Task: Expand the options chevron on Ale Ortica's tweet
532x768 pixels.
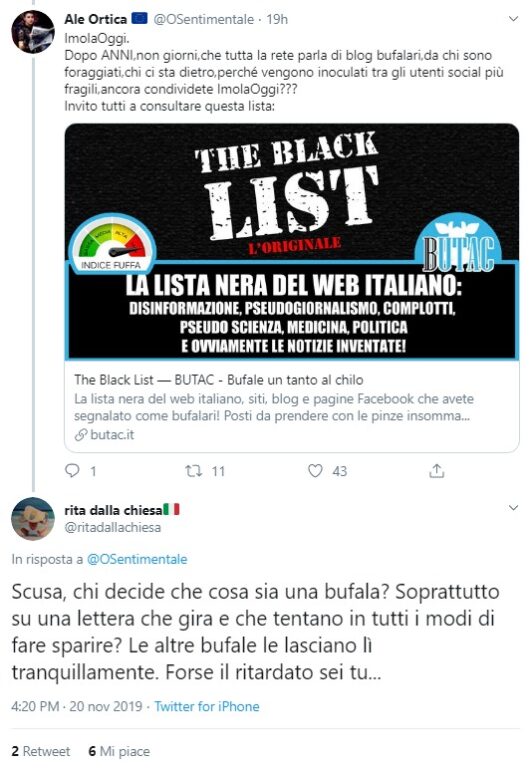Action: pyautogui.click(x=513, y=19)
